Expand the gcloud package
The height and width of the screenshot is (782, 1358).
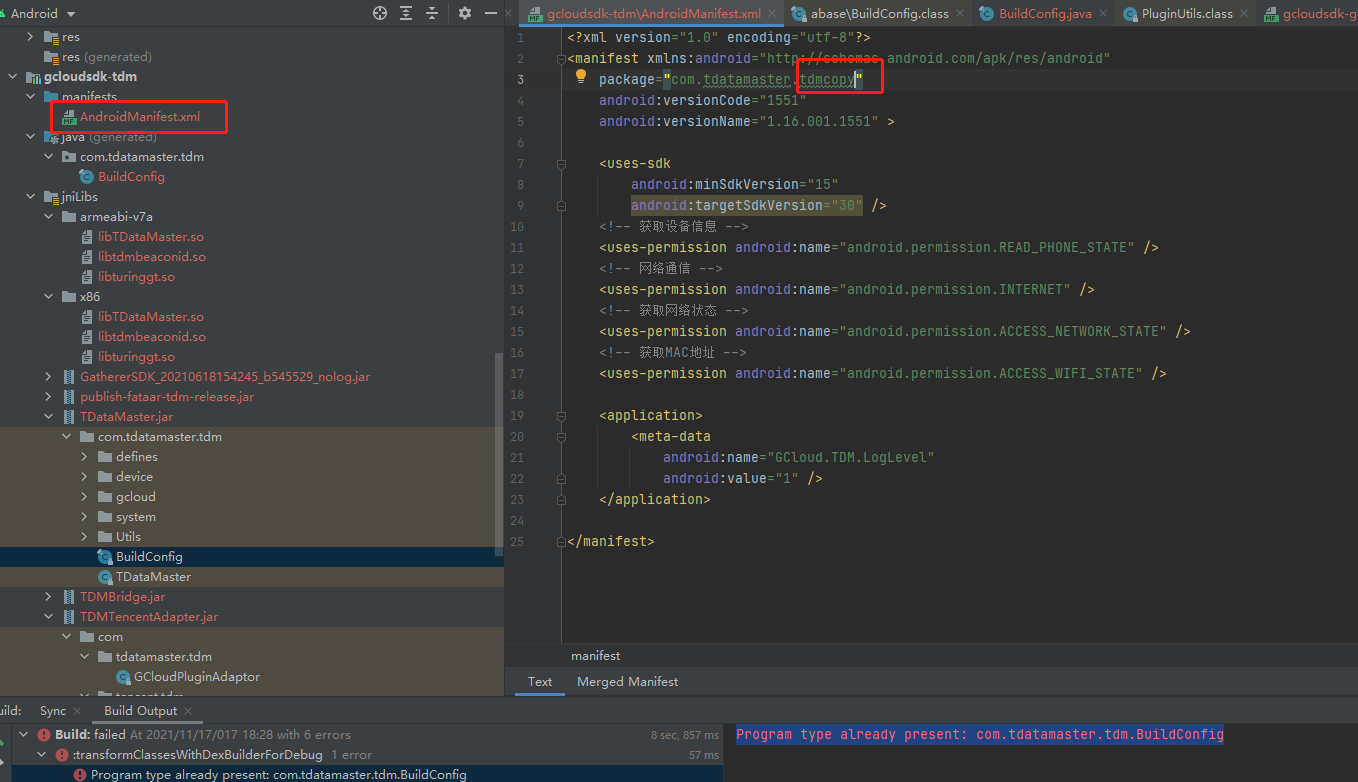coord(84,497)
